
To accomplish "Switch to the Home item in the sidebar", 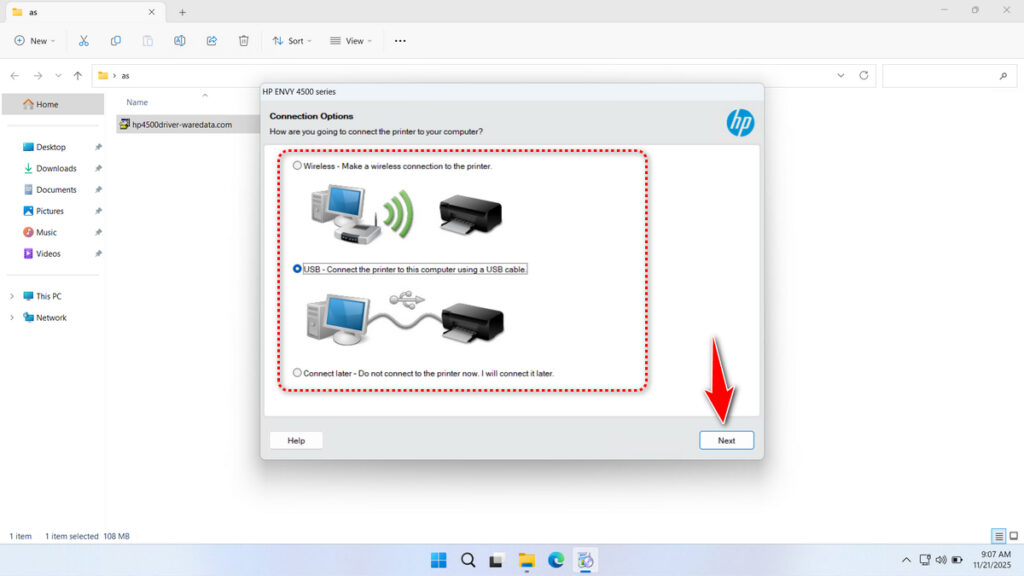I will 46,103.
